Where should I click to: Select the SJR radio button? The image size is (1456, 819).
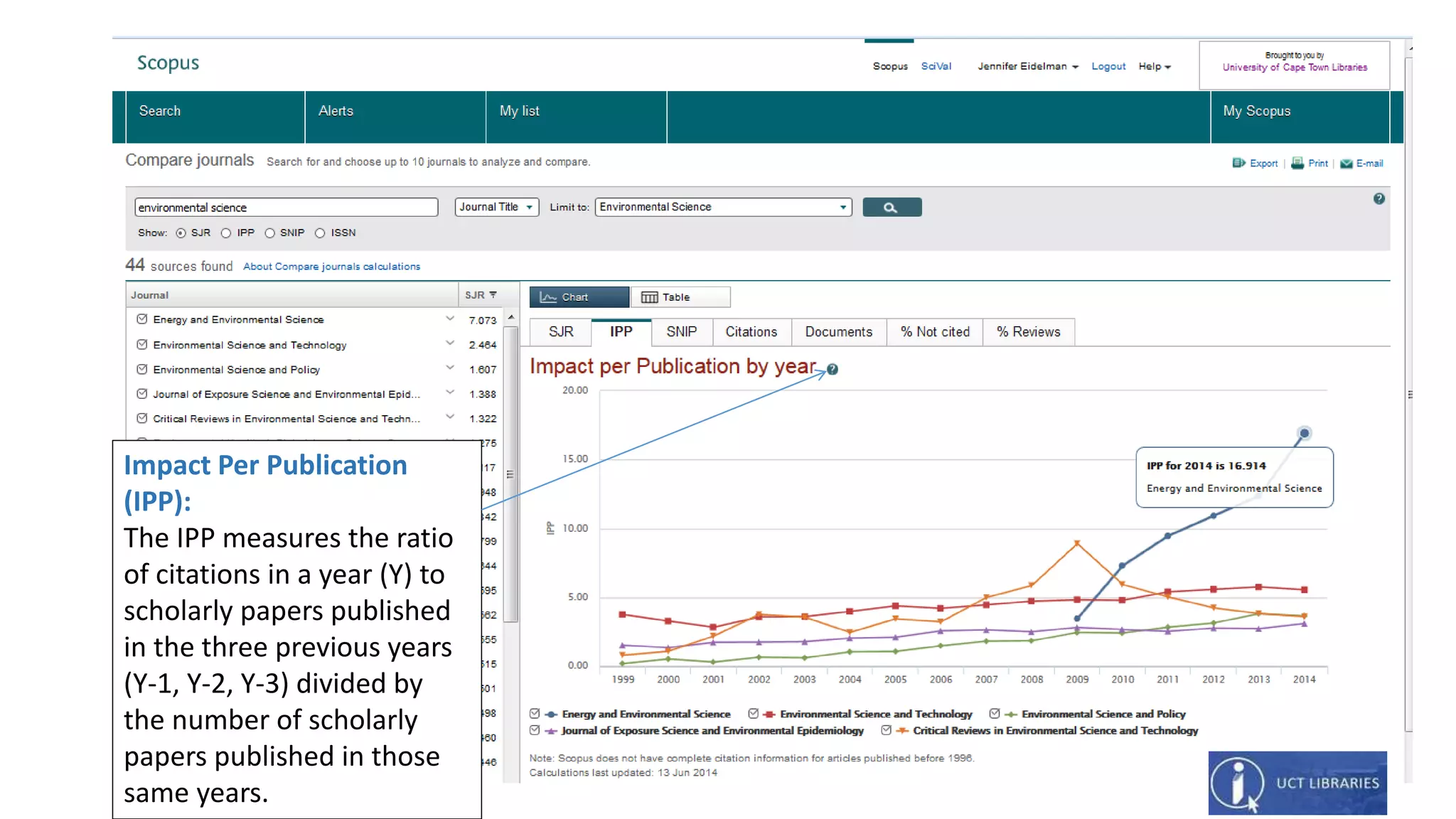181,233
